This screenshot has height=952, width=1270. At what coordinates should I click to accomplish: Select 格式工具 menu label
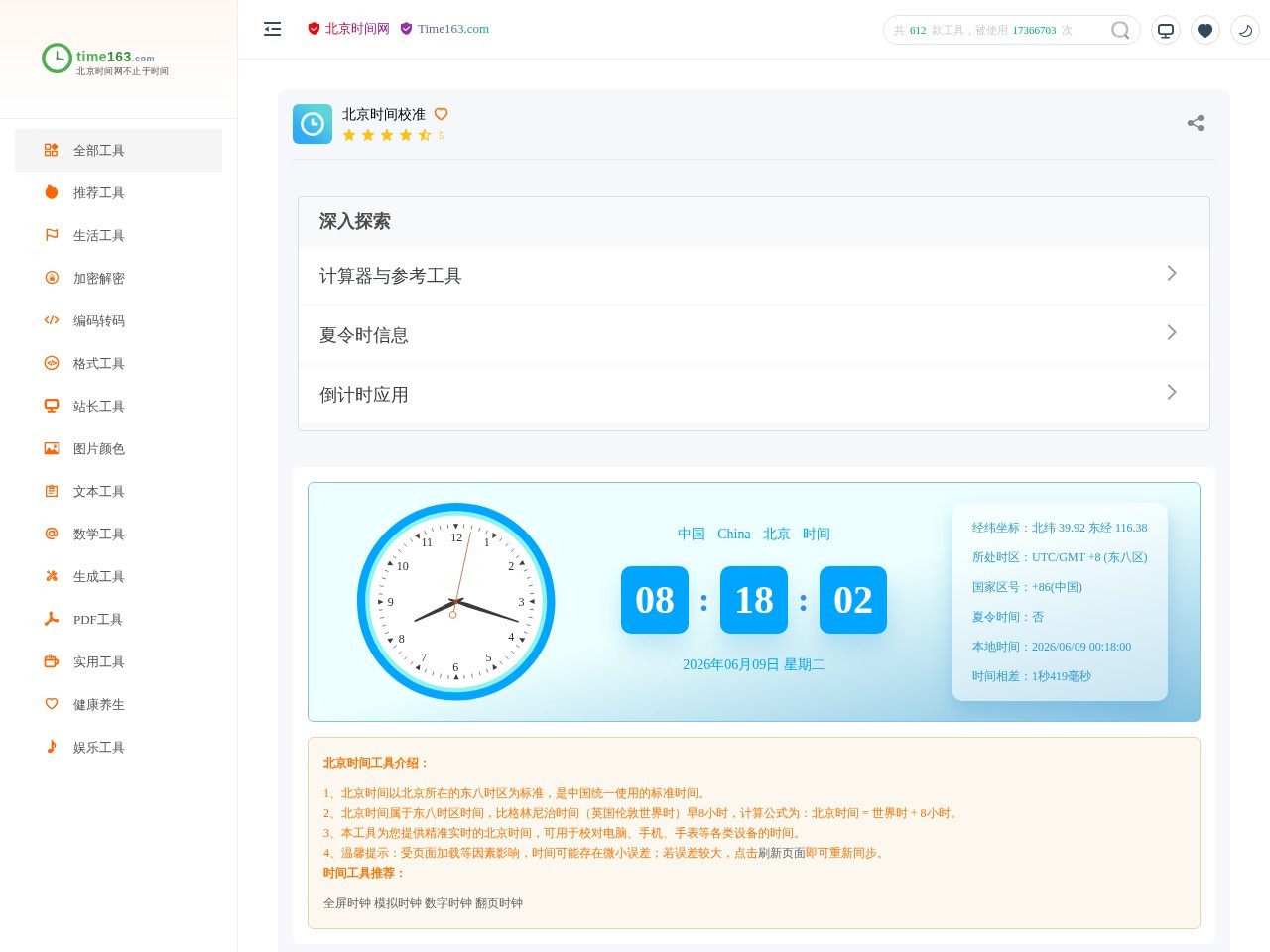99,364
